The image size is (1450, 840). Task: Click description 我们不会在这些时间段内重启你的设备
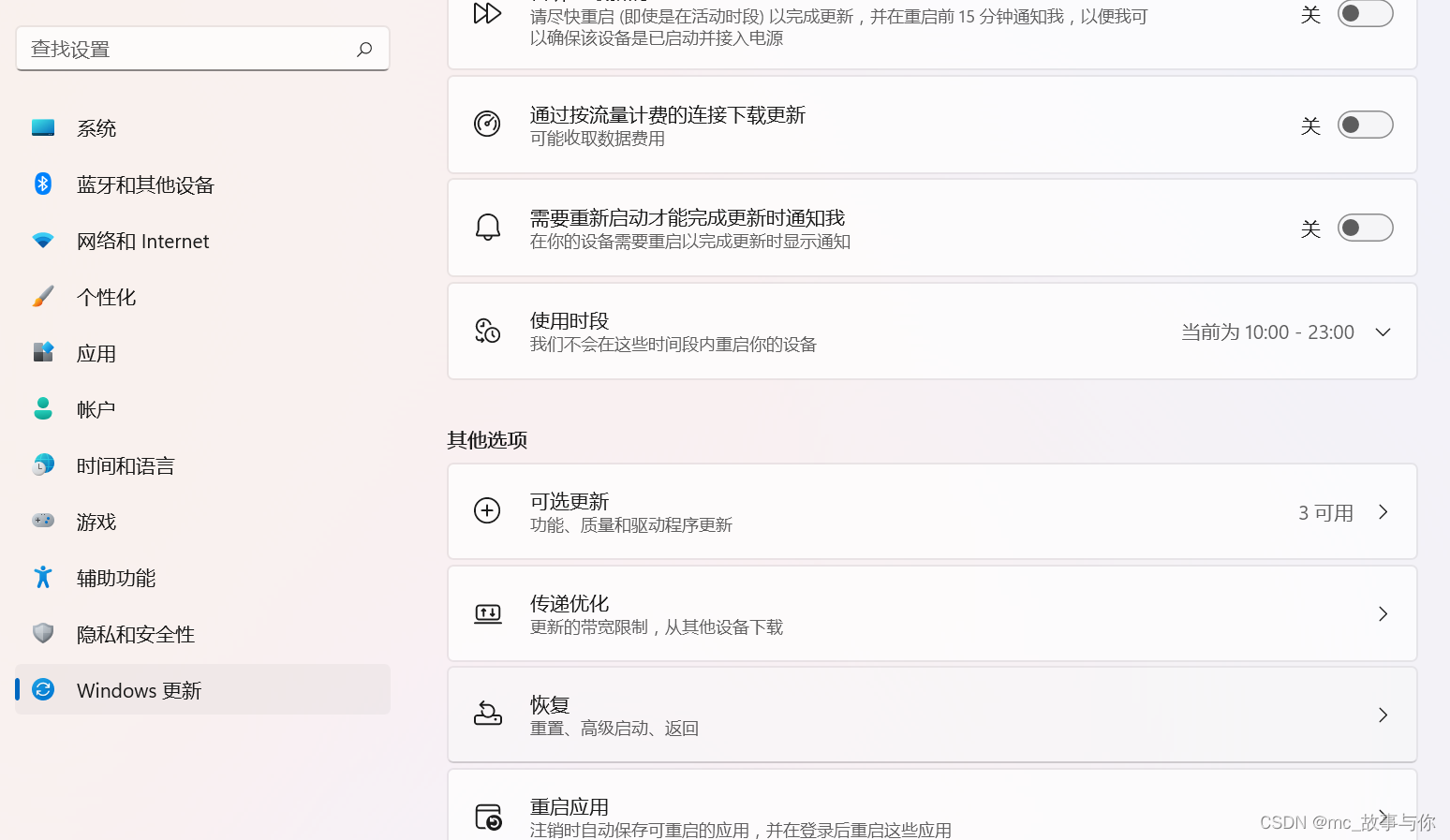[x=673, y=344]
